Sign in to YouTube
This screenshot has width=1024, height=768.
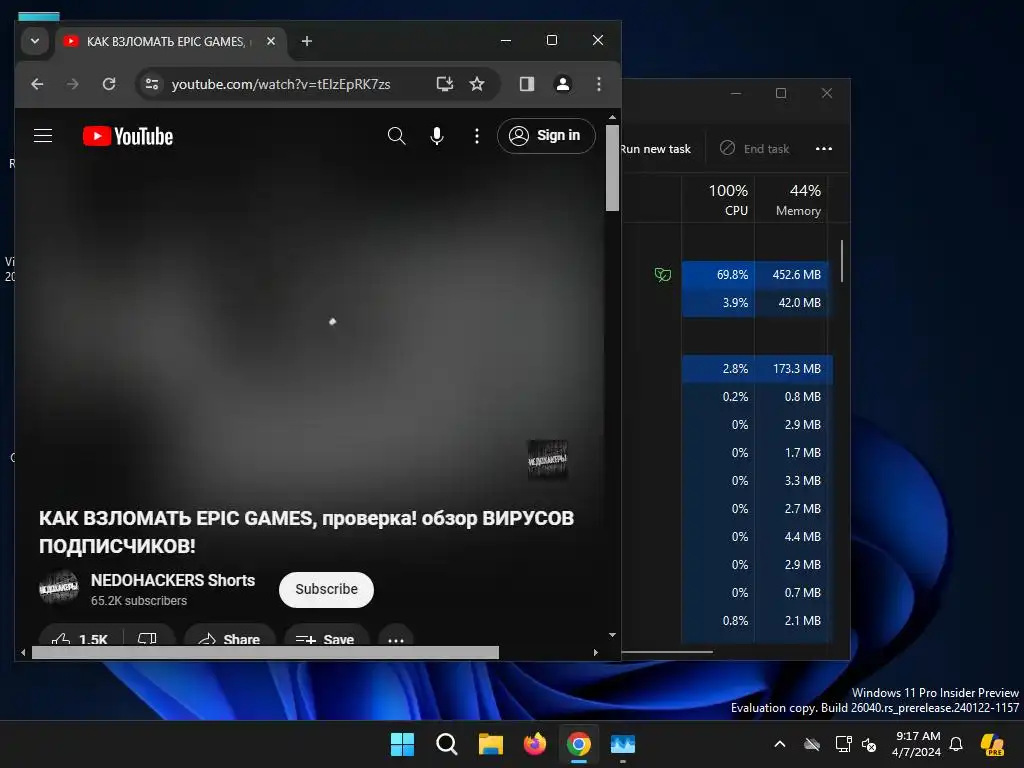(546, 136)
